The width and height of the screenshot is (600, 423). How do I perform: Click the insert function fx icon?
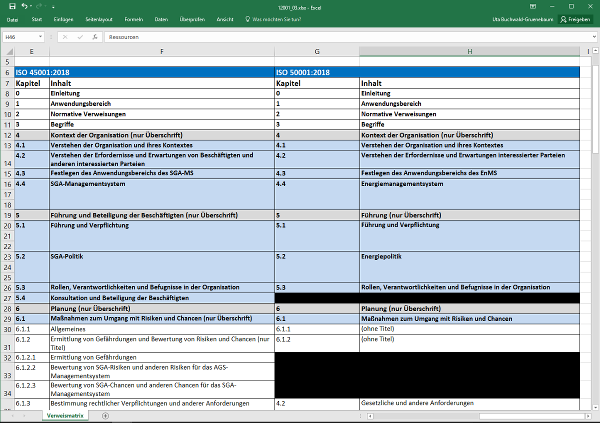point(96,37)
